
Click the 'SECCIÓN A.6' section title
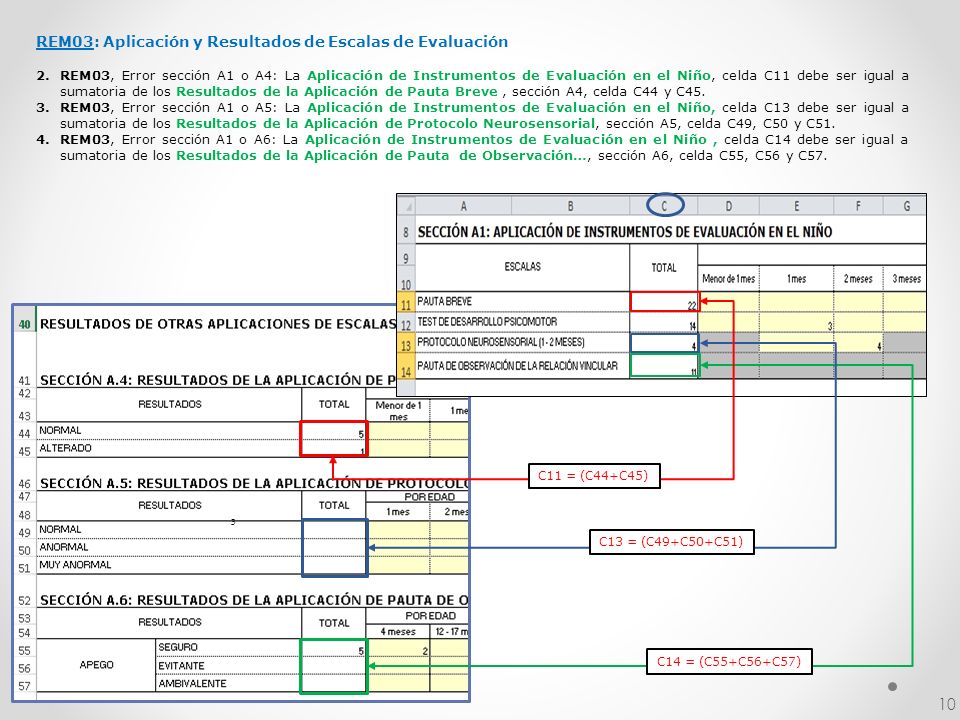pyautogui.click(x=253, y=600)
